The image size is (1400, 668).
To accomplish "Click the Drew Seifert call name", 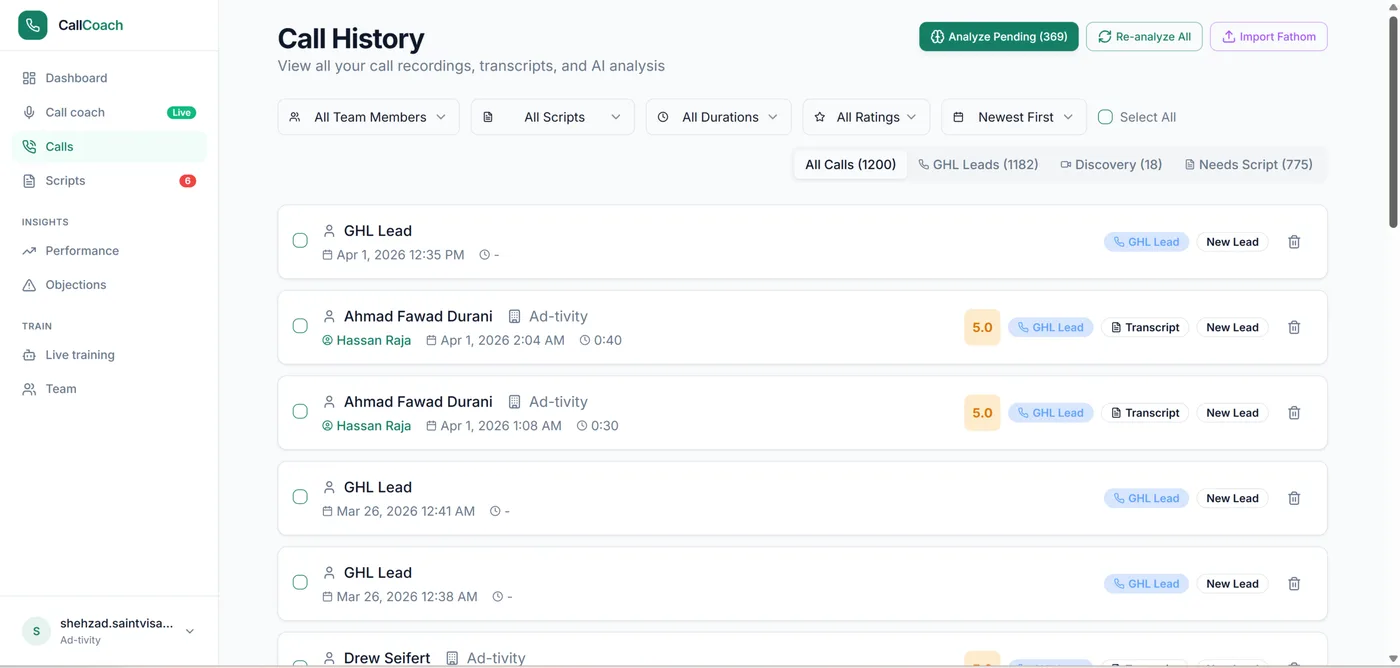I will (x=387, y=658).
